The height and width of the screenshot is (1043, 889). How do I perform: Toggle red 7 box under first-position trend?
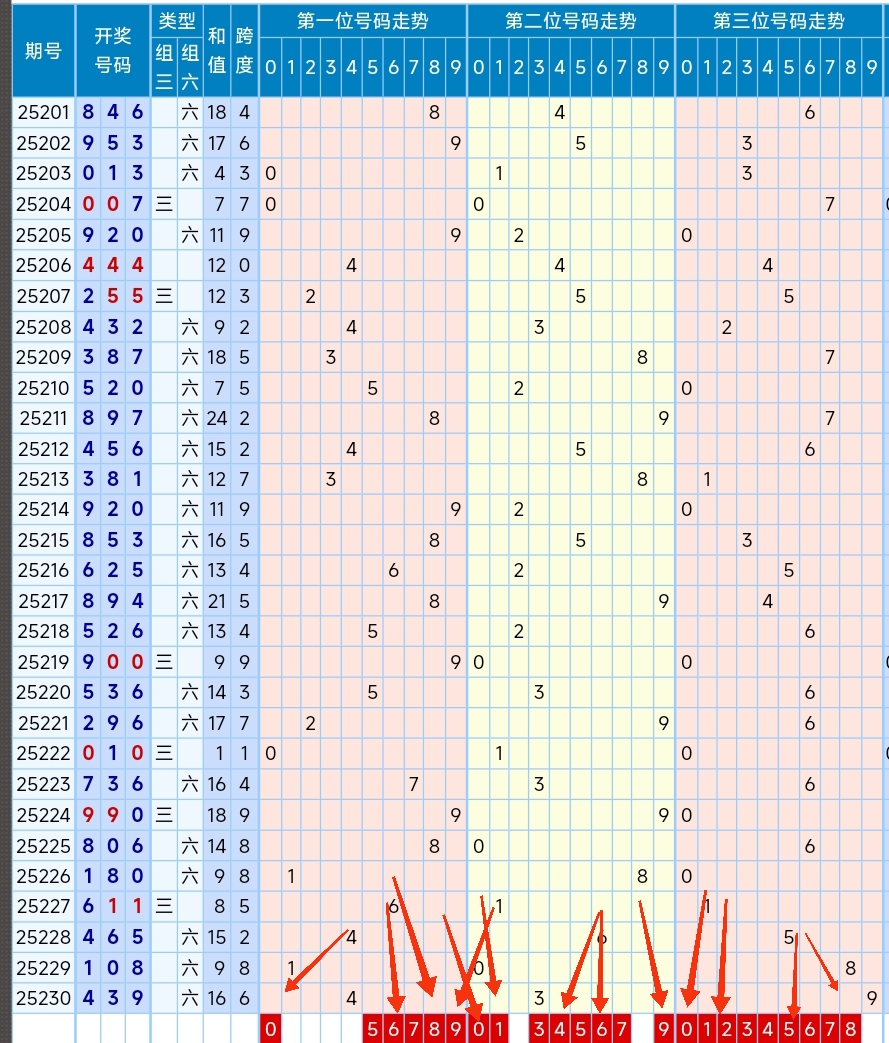tap(414, 1029)
